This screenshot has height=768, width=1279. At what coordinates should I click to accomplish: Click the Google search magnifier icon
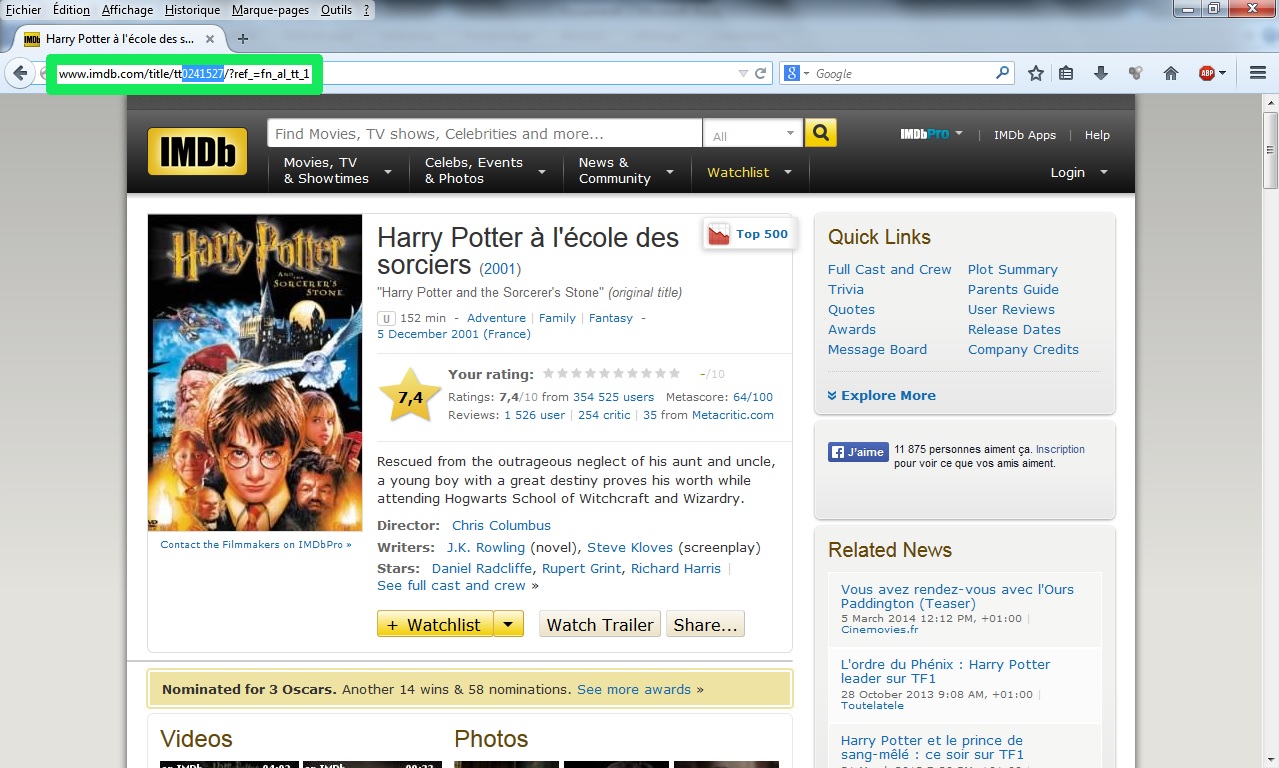pos(1002,73)
